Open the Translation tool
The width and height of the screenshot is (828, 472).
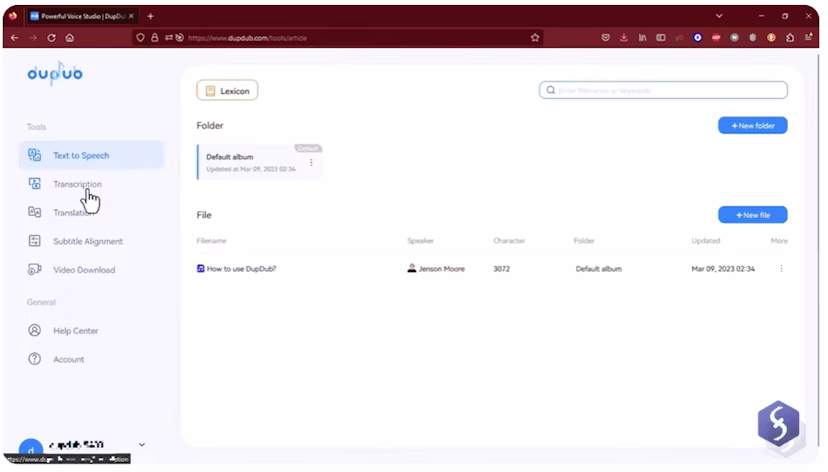tap(73, 212)
